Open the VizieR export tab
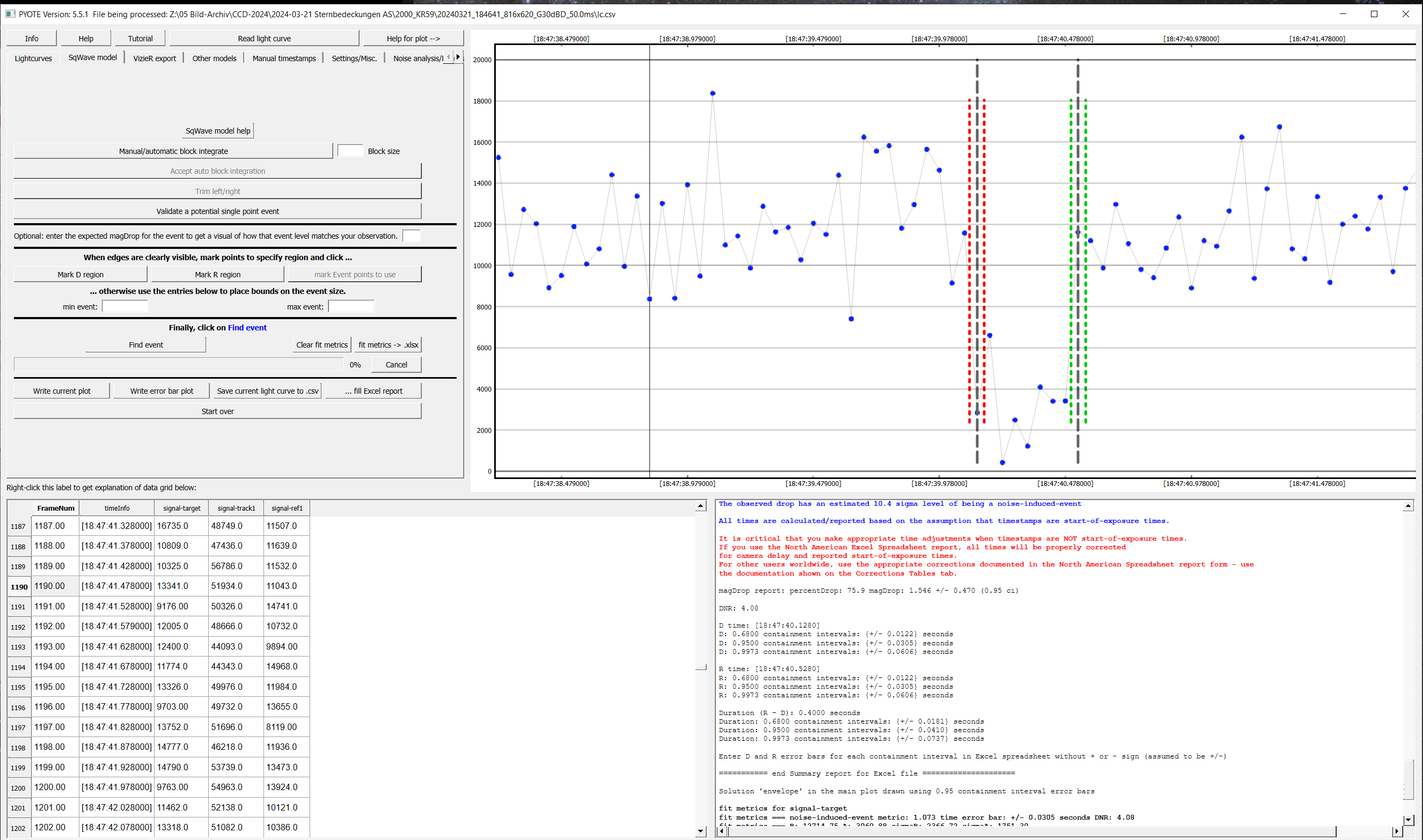The image size is (1423, 840). (x=154, y=58)
